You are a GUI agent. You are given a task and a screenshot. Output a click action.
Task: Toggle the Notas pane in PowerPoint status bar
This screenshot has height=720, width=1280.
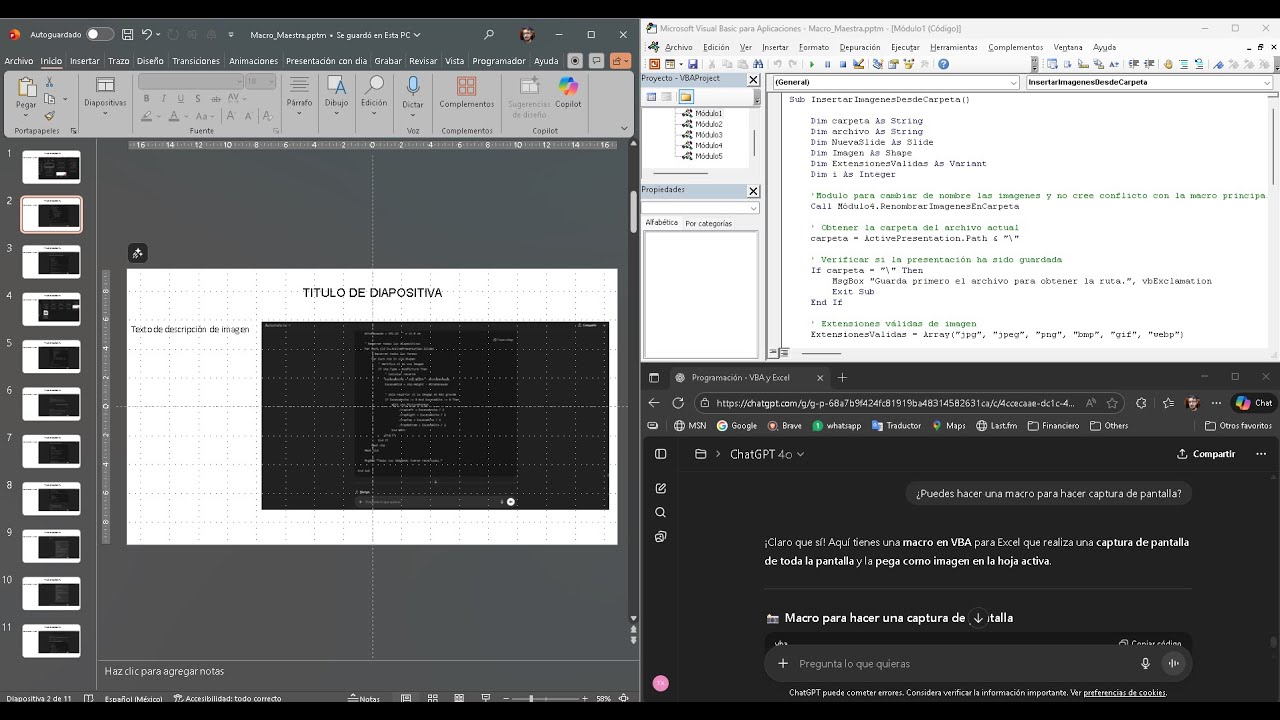(x=364, y=699)
